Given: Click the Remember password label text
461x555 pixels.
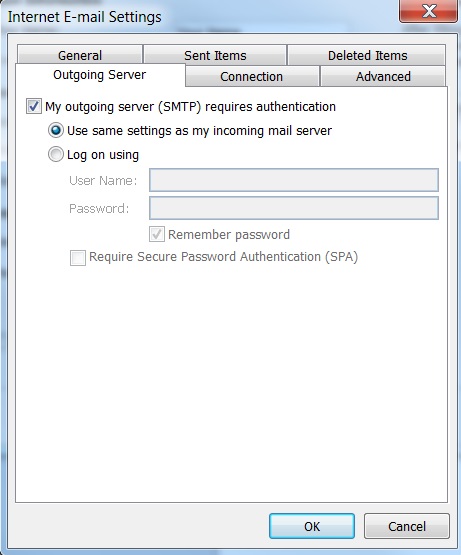Looking at the screenshot, I should pos(229,235).
